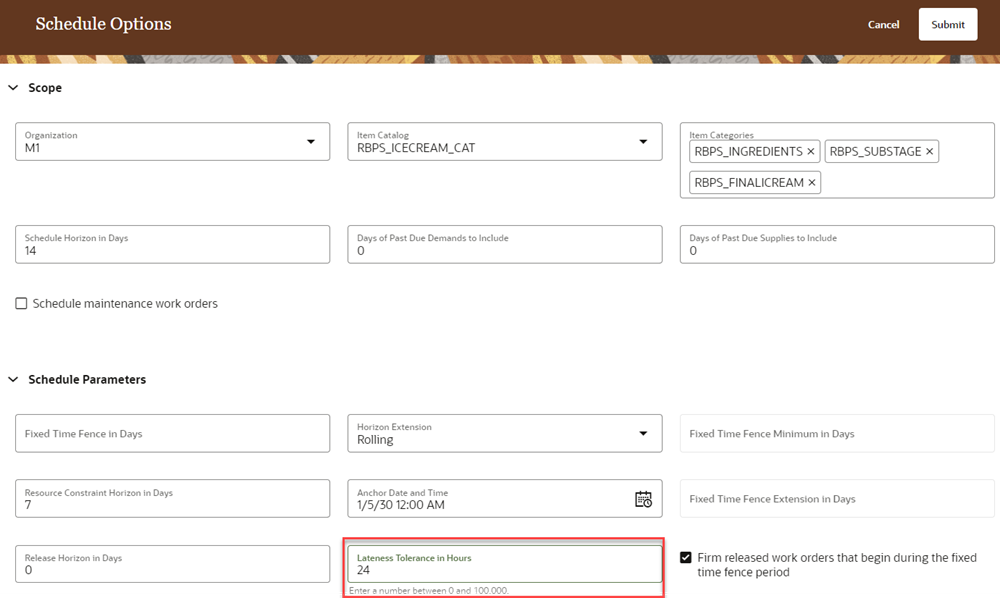
Task: Click the Schedule Parameters heading text
Action: [87, 379]
